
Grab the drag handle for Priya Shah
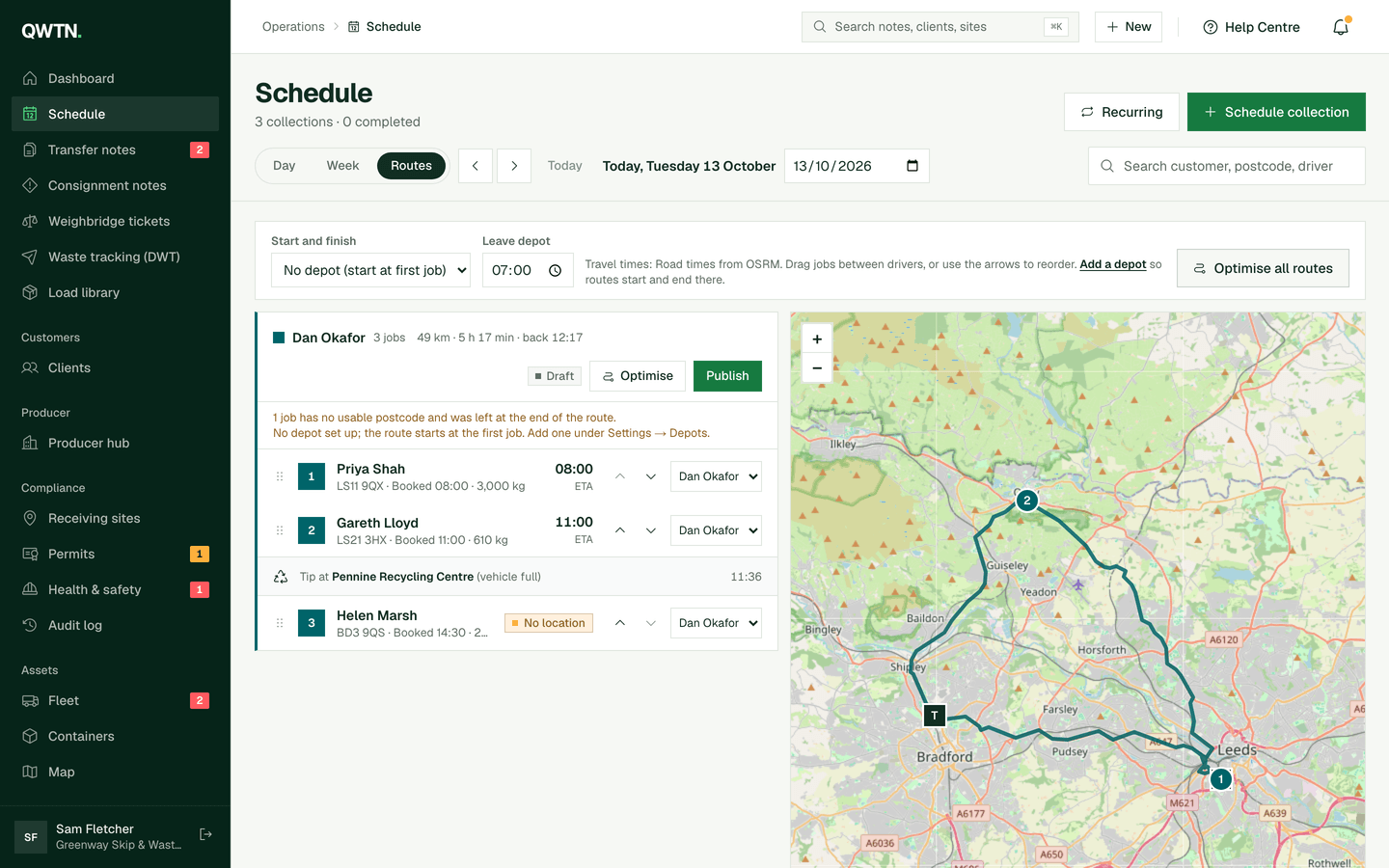pos(280,476)
